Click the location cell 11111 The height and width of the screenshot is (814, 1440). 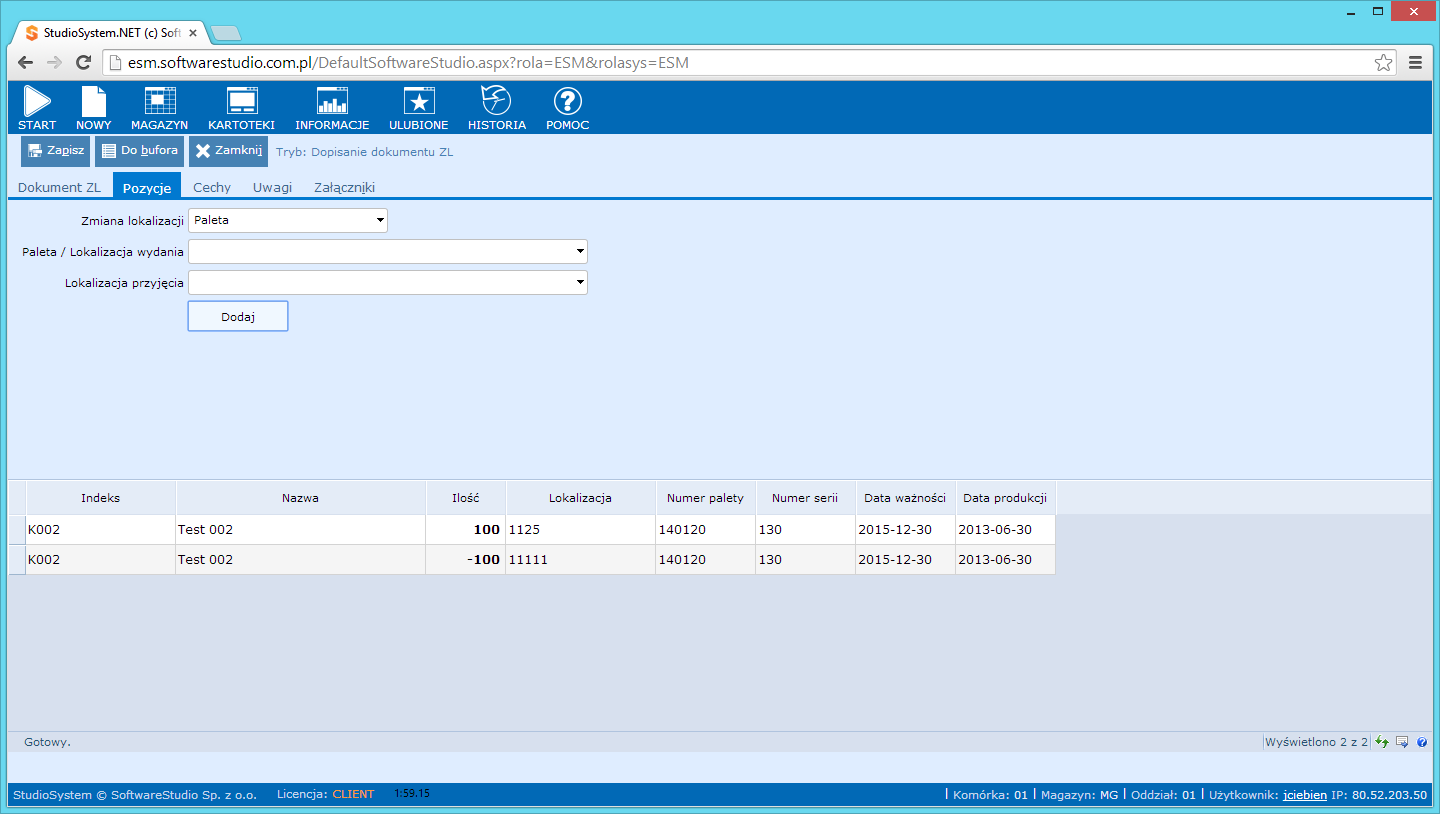pos(581,560)
